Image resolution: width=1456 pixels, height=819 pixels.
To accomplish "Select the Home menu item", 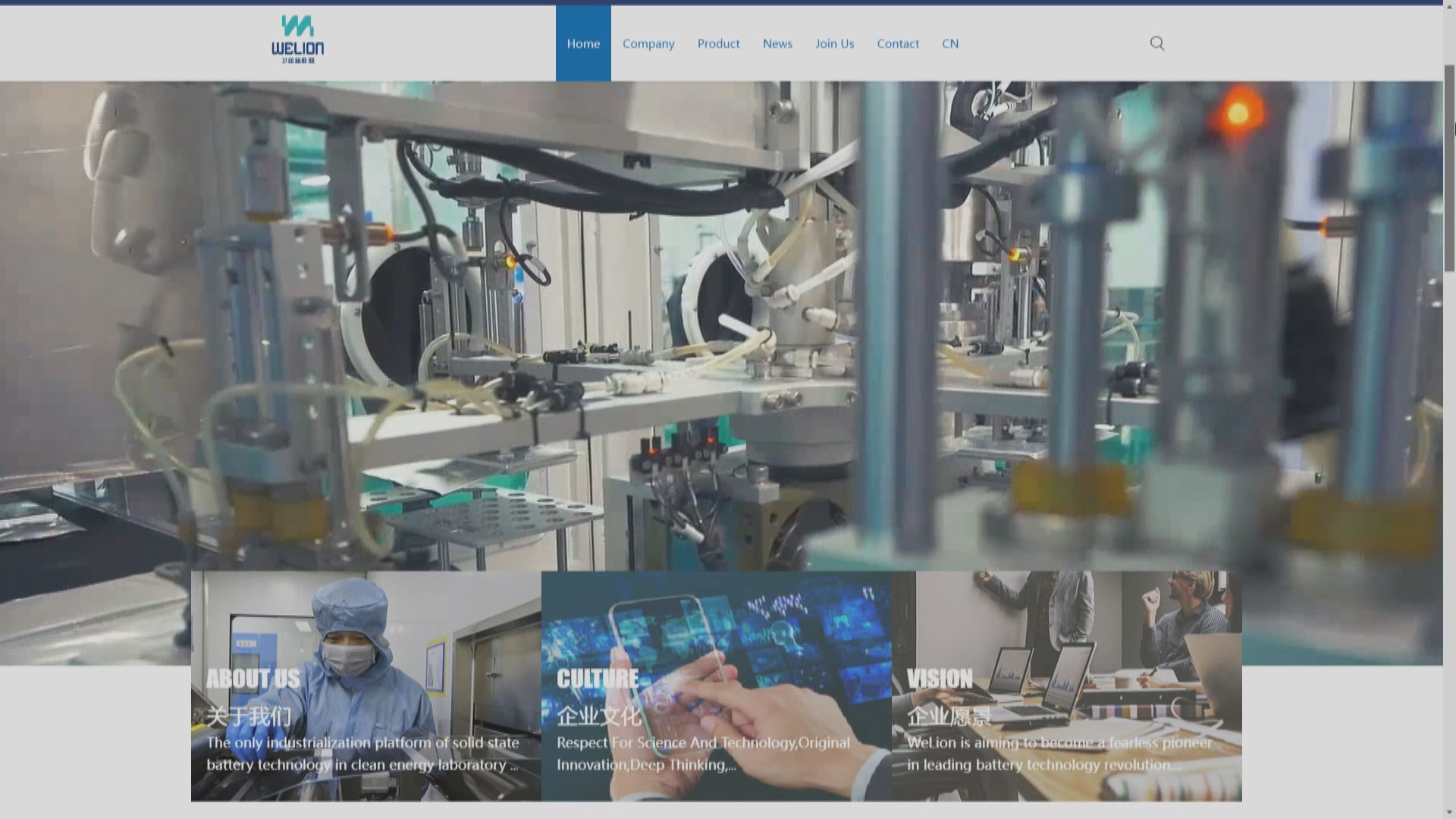I will point(583,44).
